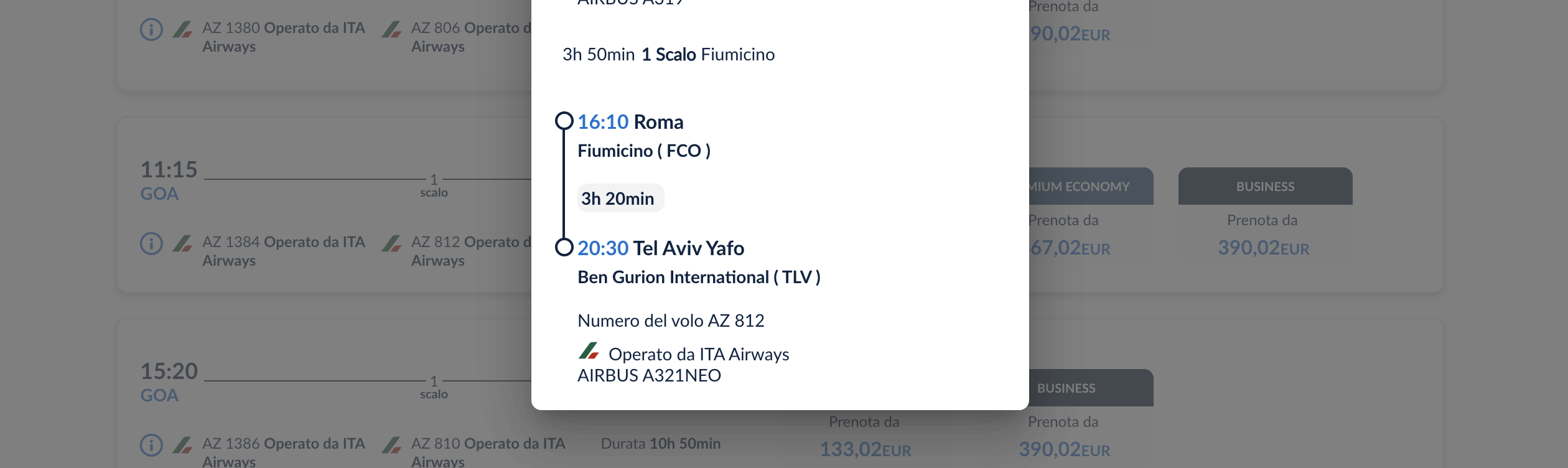Choose 390,02 EUR price for 15:20 flight
Image resolution: width=1568 pixels, height=468 pixels.
pos(1064,449)
